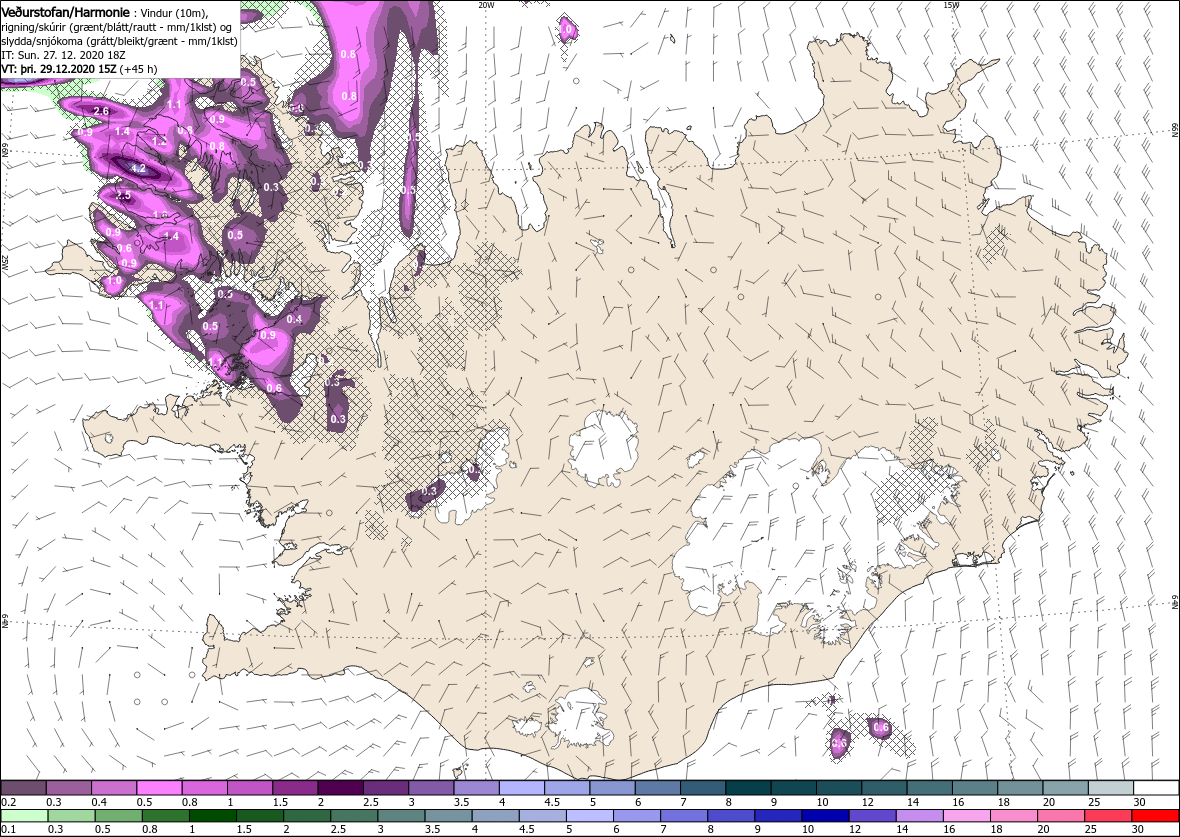
Task: Click the lilac swatch labeled 14 in lower legend
Action: tap(920, 816)
